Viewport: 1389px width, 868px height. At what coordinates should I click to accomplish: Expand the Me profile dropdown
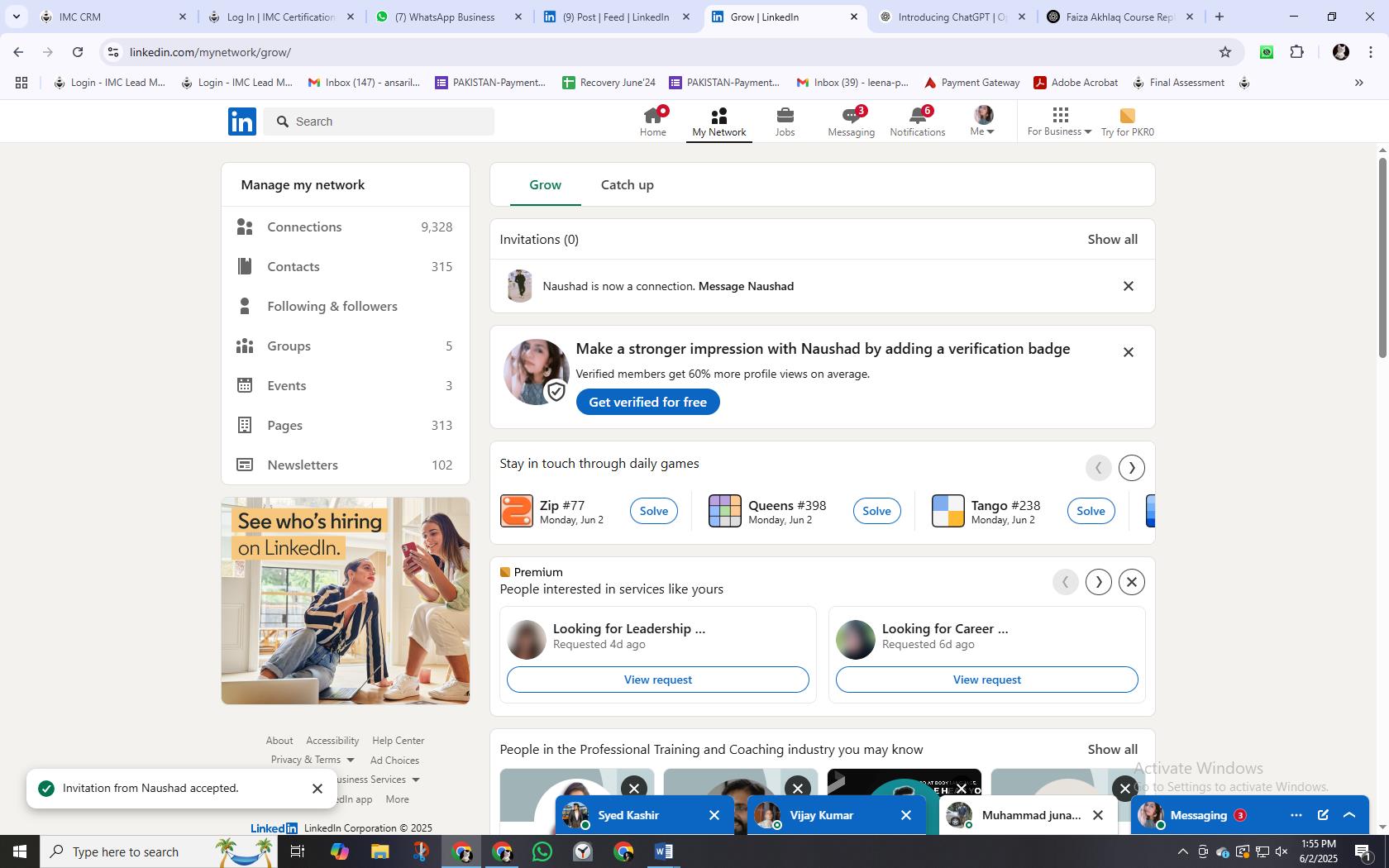pyautogui.click(x=983, y=122)
